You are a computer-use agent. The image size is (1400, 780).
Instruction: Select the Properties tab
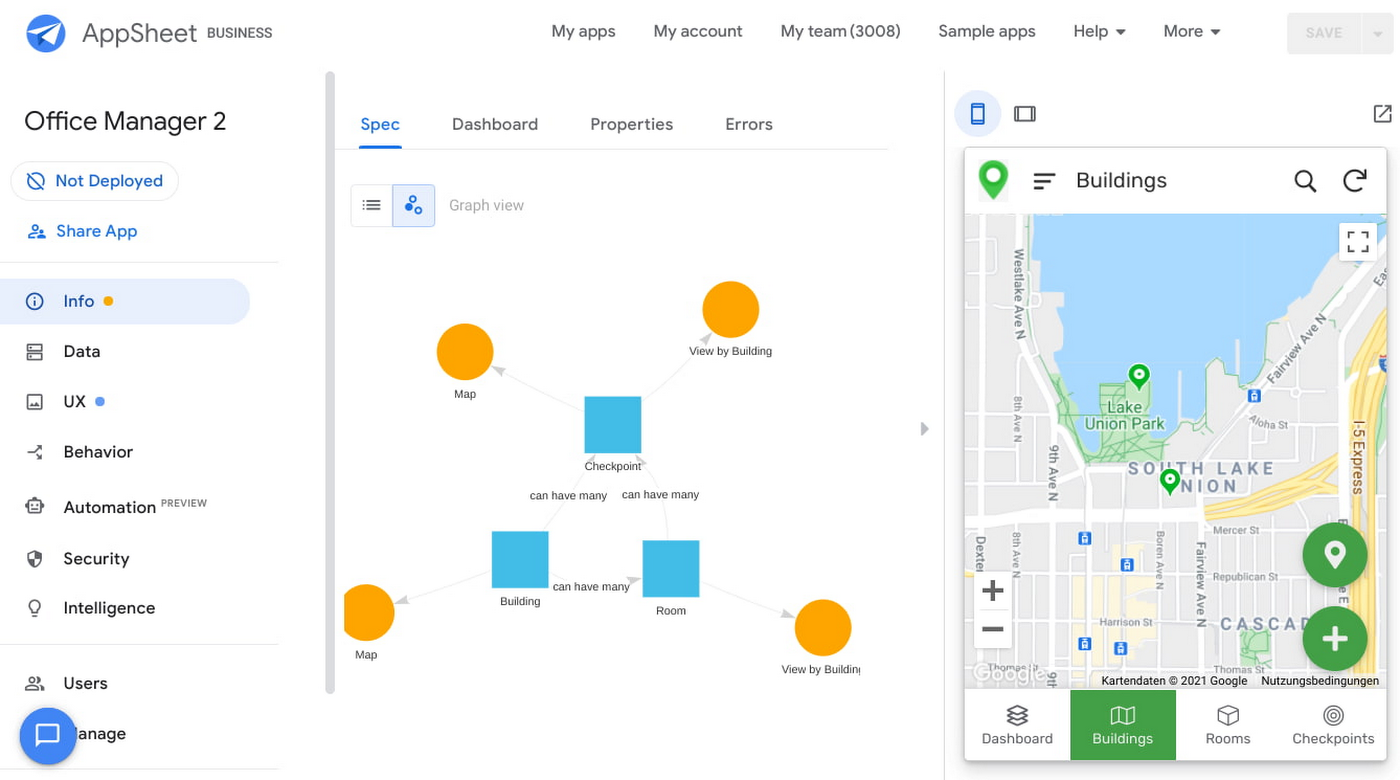(631, 124)
